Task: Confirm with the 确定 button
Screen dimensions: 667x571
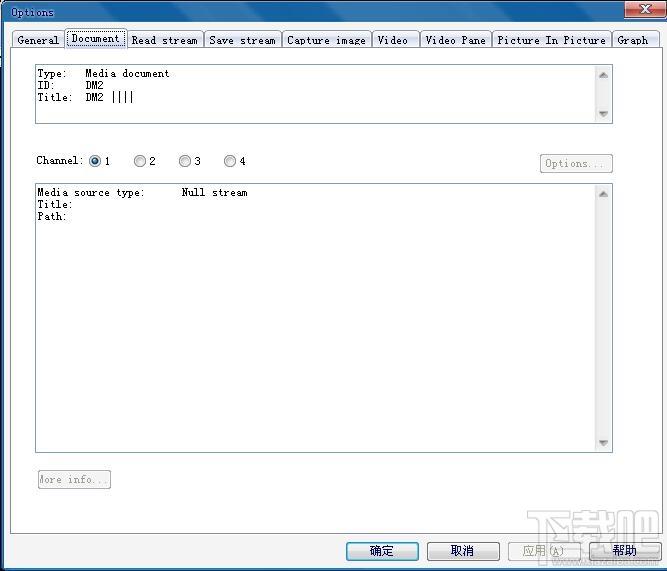Action: point(382,551)
